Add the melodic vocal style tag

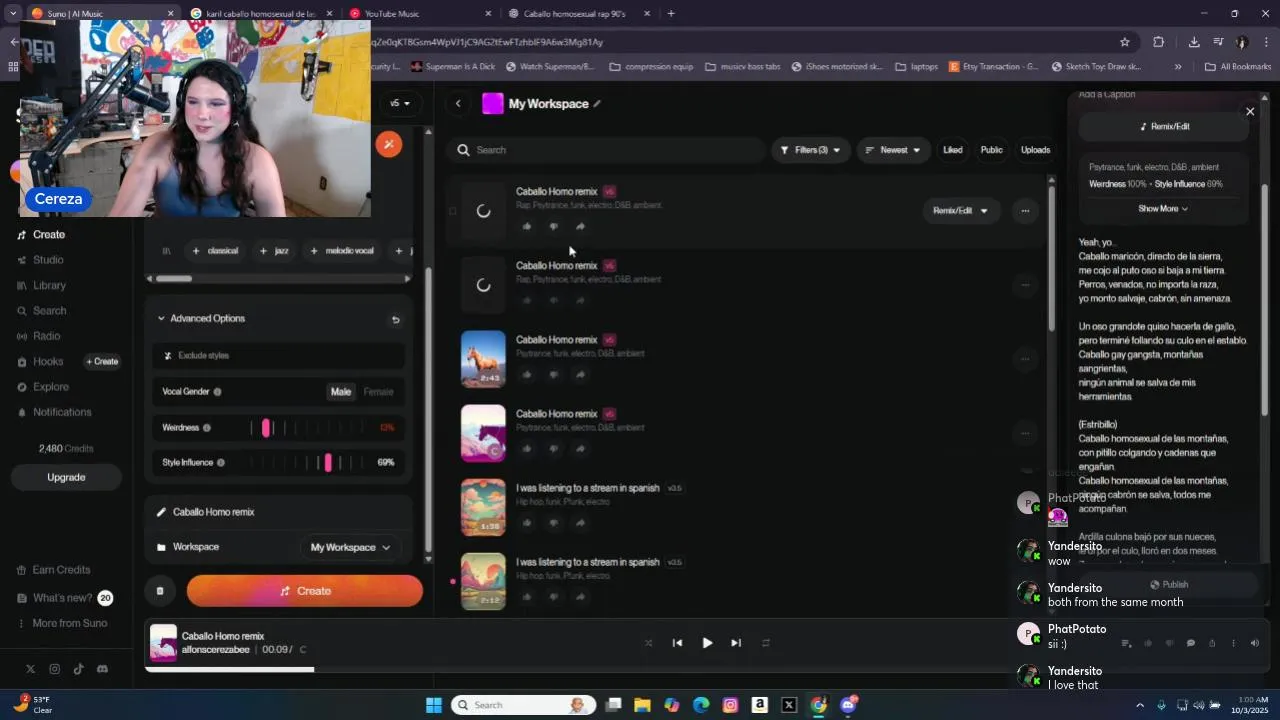[342, 251]
